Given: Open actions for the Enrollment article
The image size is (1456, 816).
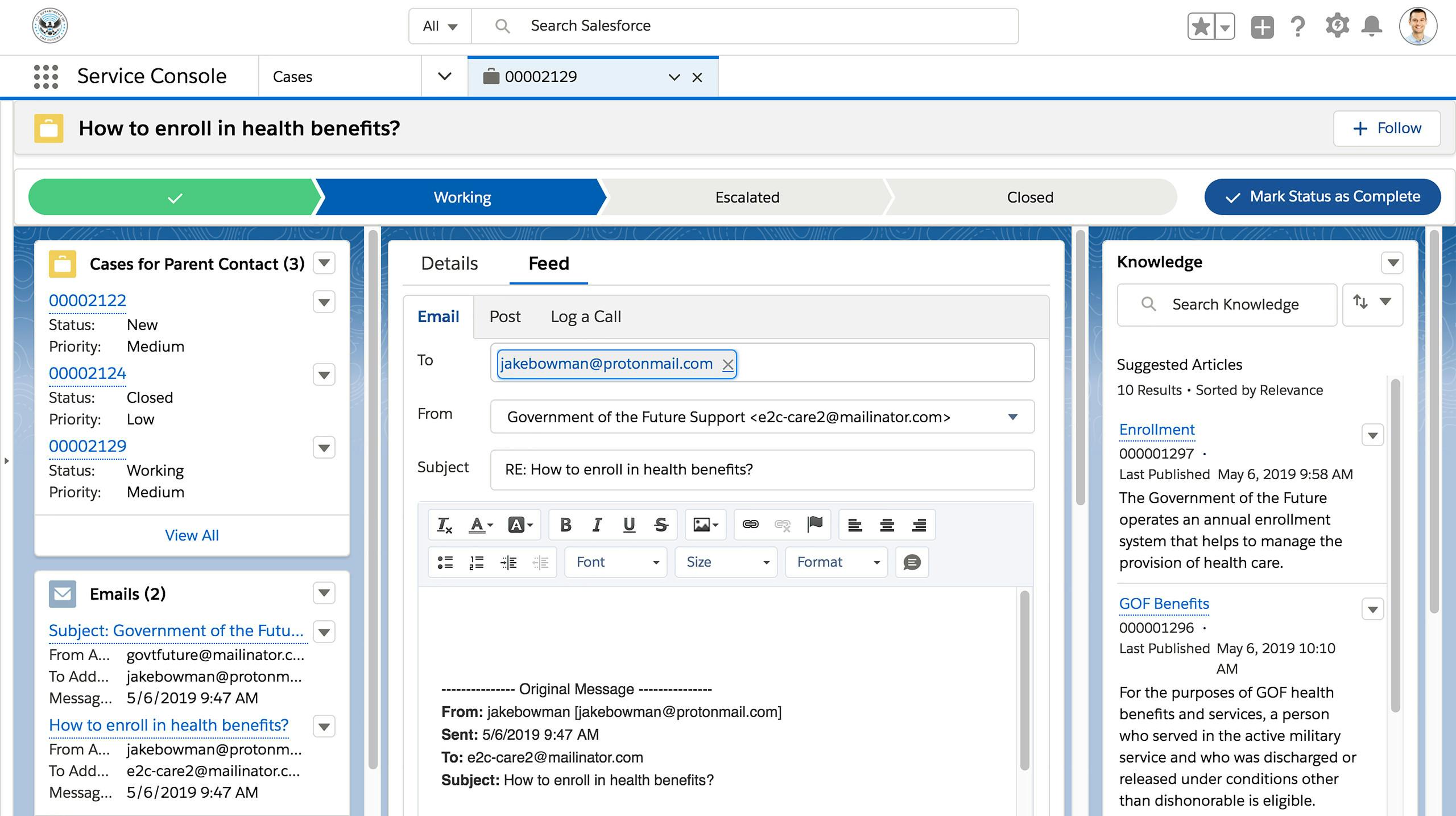Looking at the screenshot, I should click(1372, 435).
